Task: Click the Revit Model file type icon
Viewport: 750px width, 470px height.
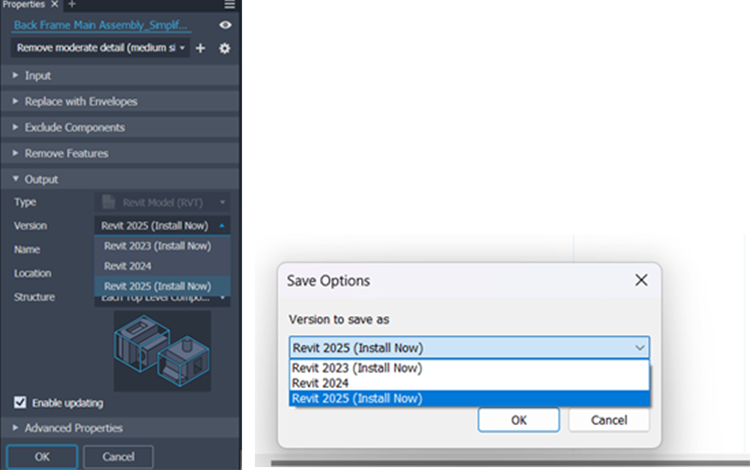Action: (109, 202)
